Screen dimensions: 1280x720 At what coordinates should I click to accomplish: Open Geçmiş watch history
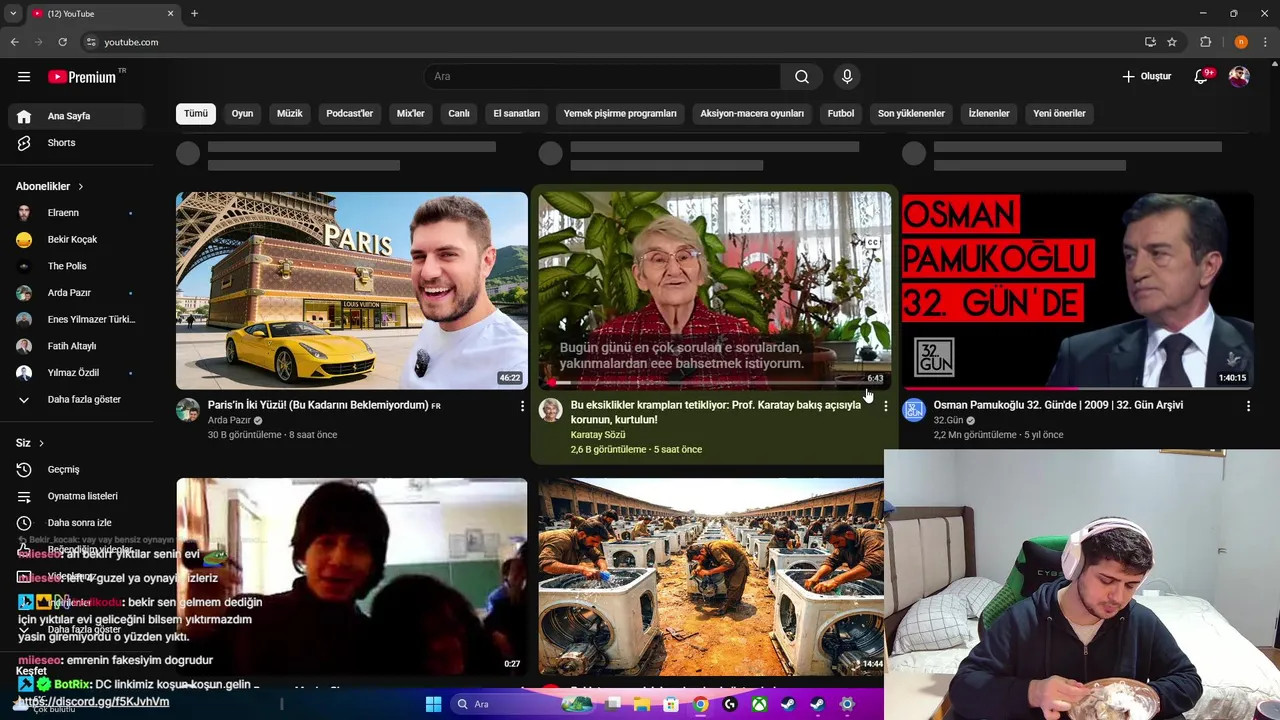tap(76, 470)
